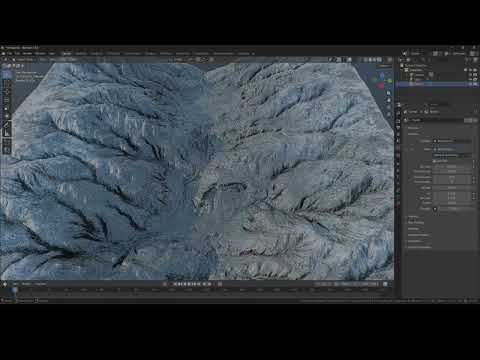
Task: Switch to the Geometry Nodes workspace tab
Action: pos(224,53)
